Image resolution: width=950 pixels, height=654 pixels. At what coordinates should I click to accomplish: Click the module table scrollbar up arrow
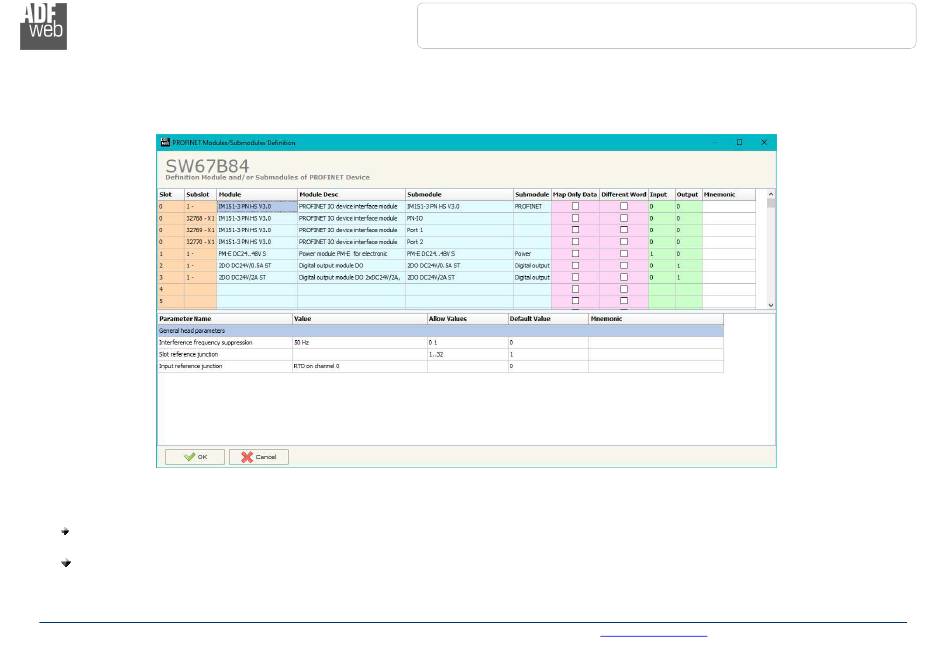click(x=771, y=194)
